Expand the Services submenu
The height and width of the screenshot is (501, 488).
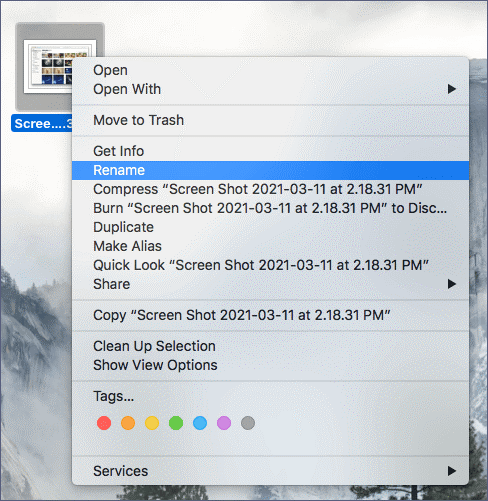270,471
